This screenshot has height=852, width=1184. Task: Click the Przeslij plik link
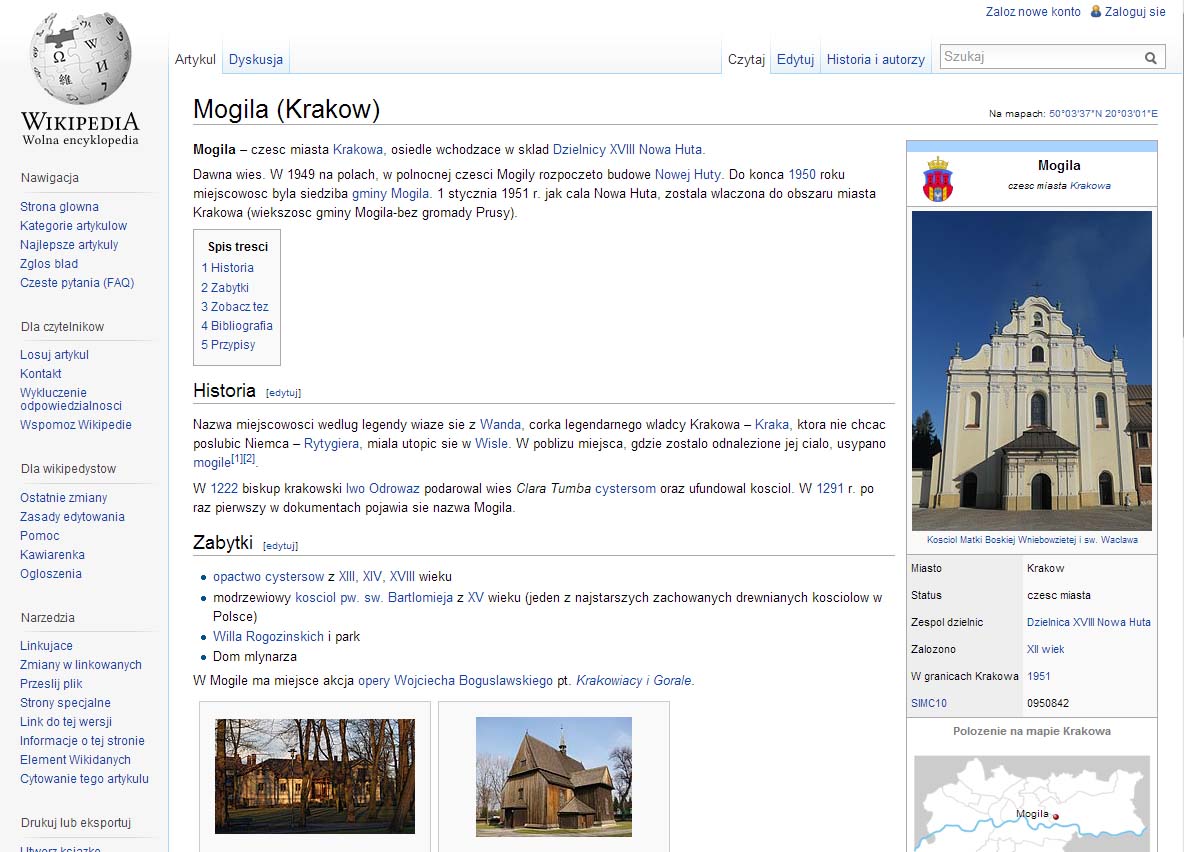point(51,684)
